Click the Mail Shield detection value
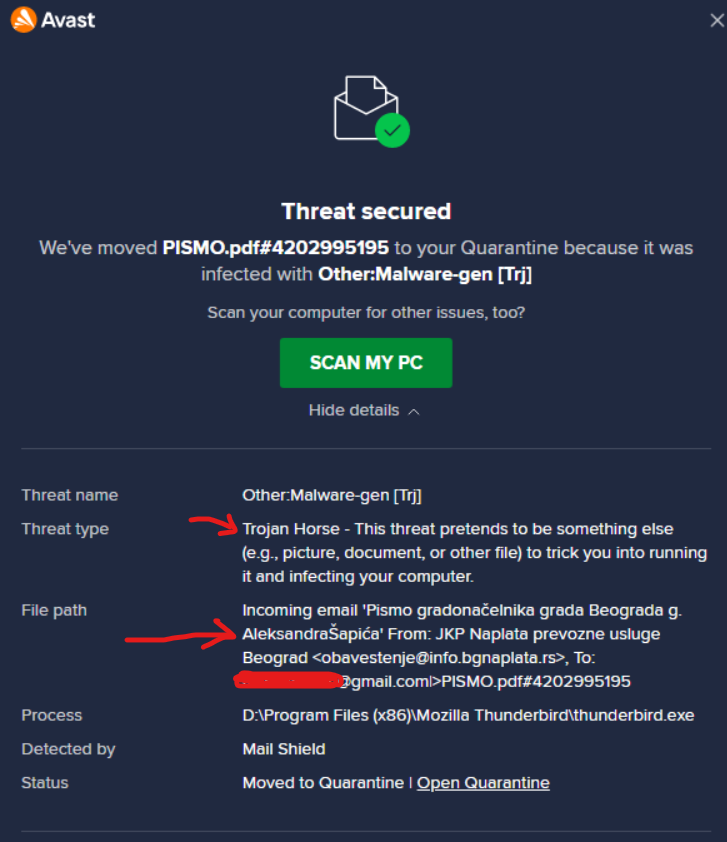Image resolution: width=727 pixels, height=842 pixels. click(x=283, y=749)
